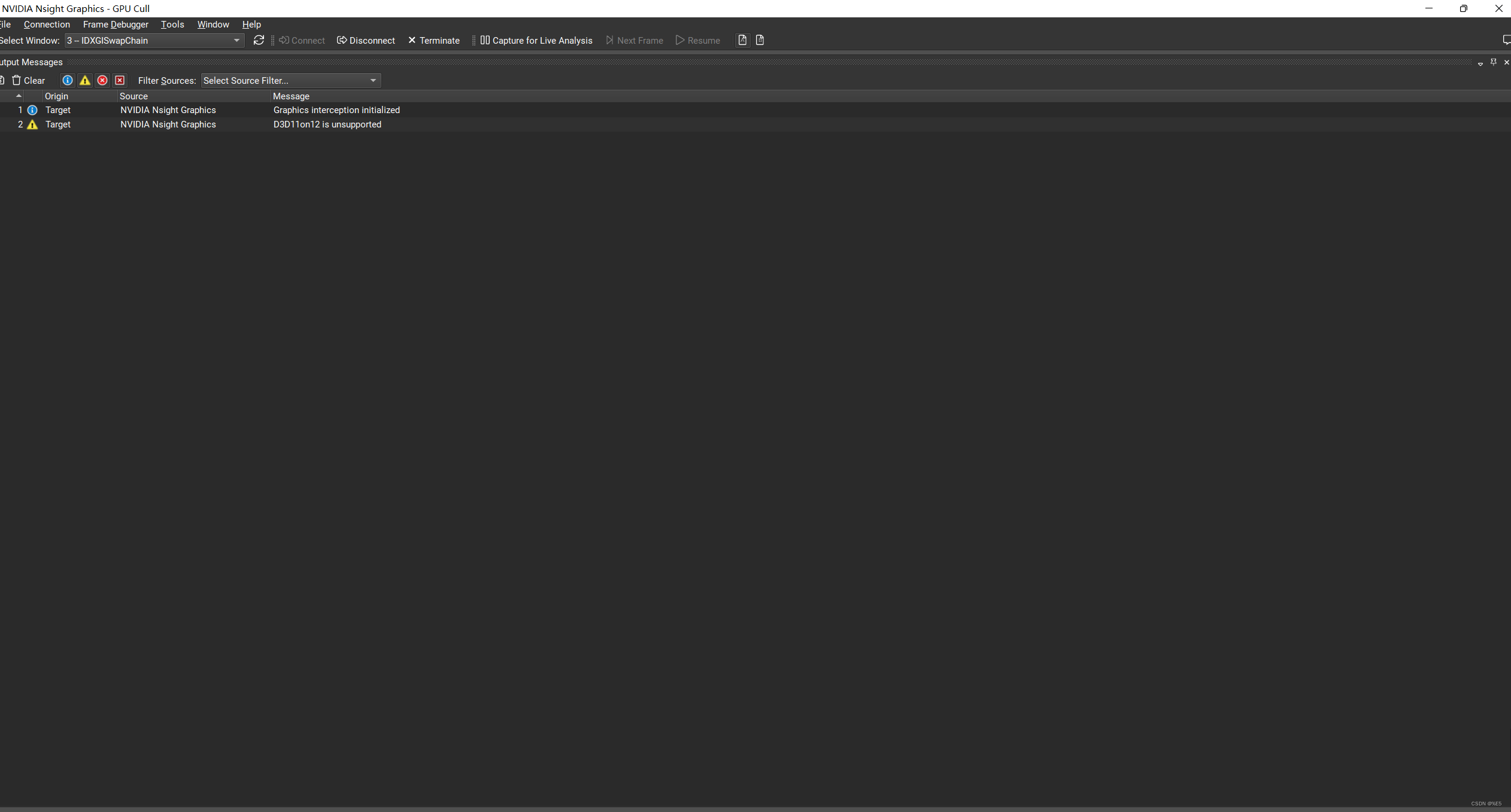Click Target cell in row 1

(57, 110)
